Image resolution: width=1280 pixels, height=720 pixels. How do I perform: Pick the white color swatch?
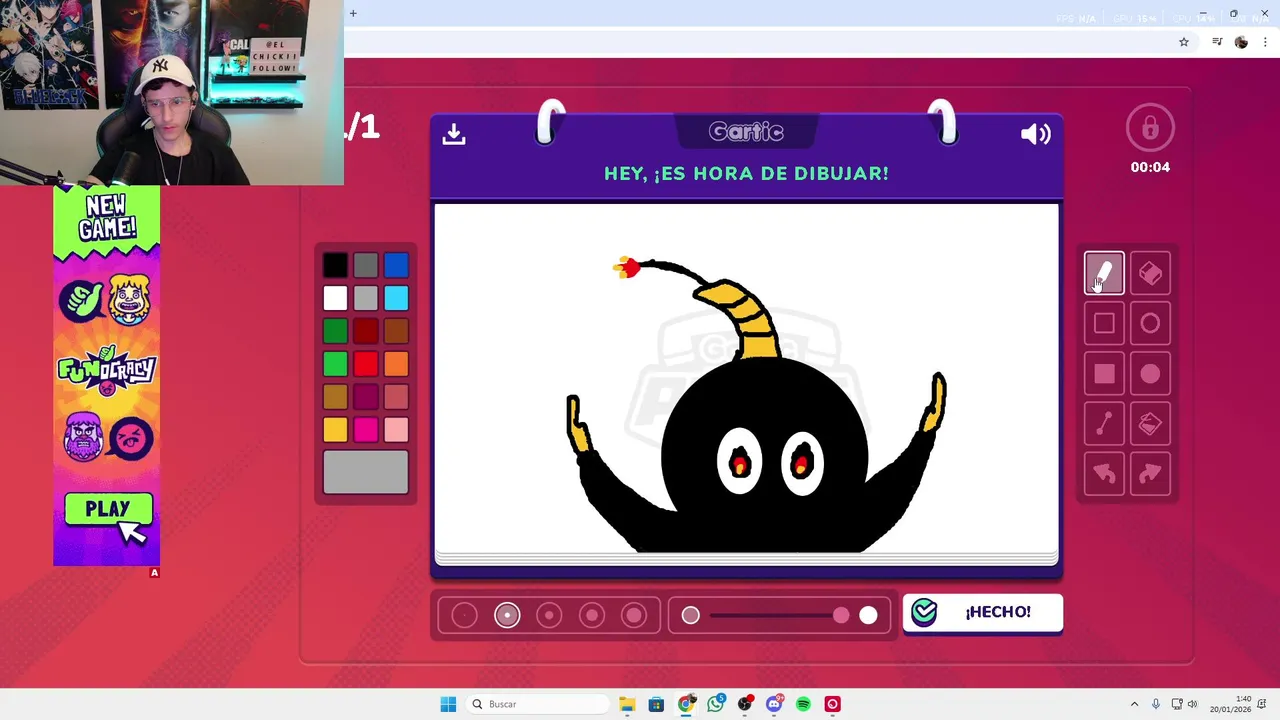[335, 298]
